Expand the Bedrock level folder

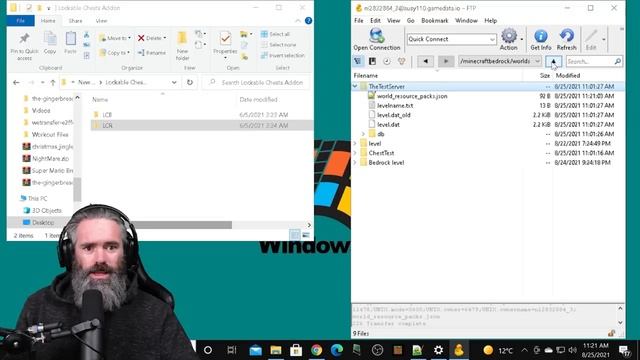[x=355, y=162]
